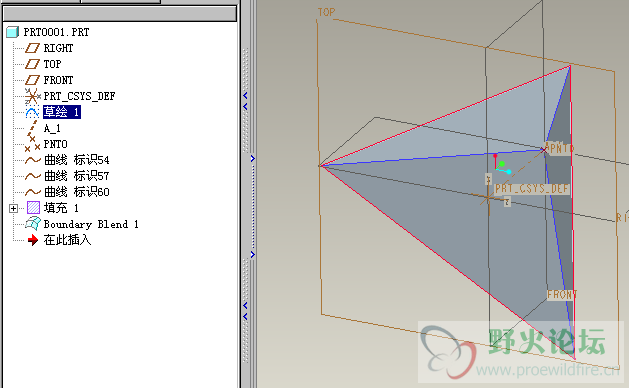629x388 pixels.
Task: Click the PRT_CSYS_DEF label in the viewport
Action: coord(532,189)
